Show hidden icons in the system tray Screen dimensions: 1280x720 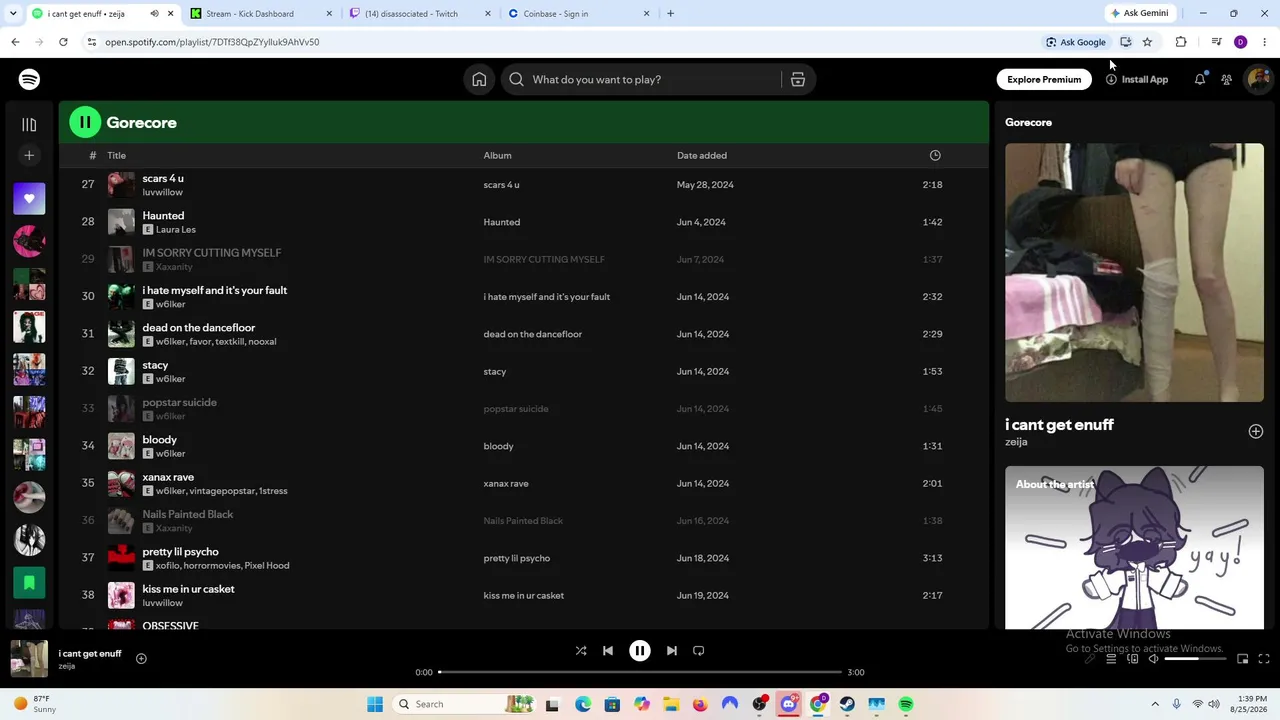(1155, 704)
